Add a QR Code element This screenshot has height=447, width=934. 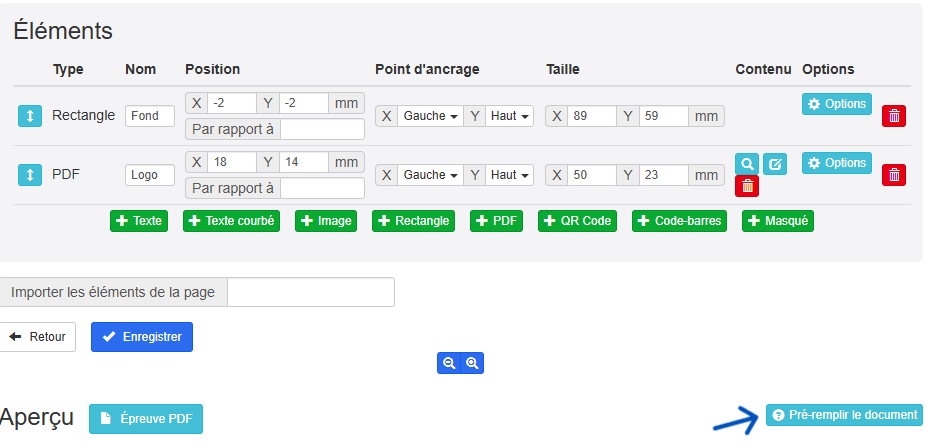pyautogui.click(x=579, y=221)
